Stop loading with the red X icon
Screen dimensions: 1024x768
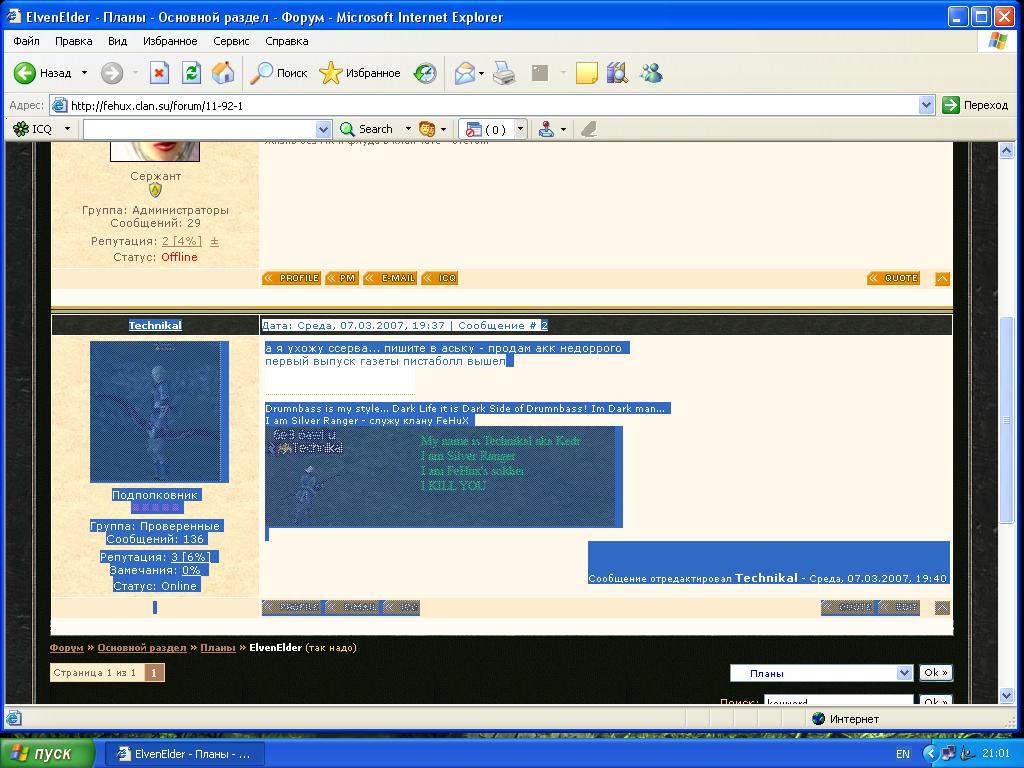[159, 73]
